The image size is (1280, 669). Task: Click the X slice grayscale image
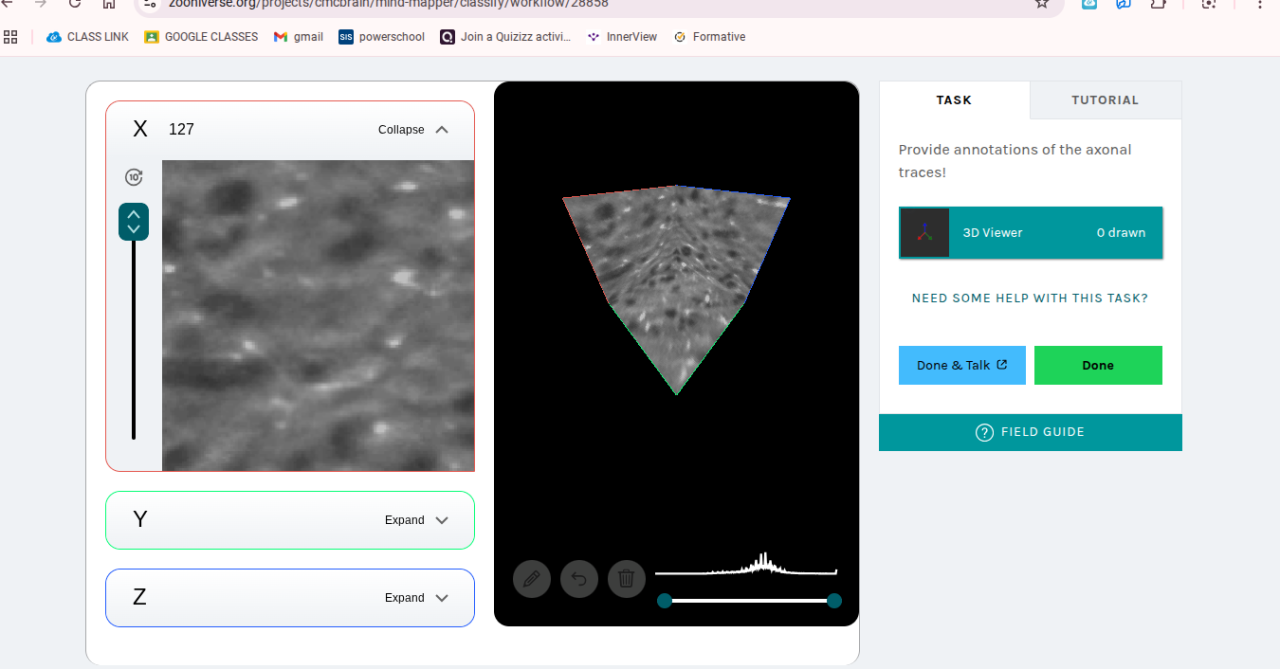[318, 315]
